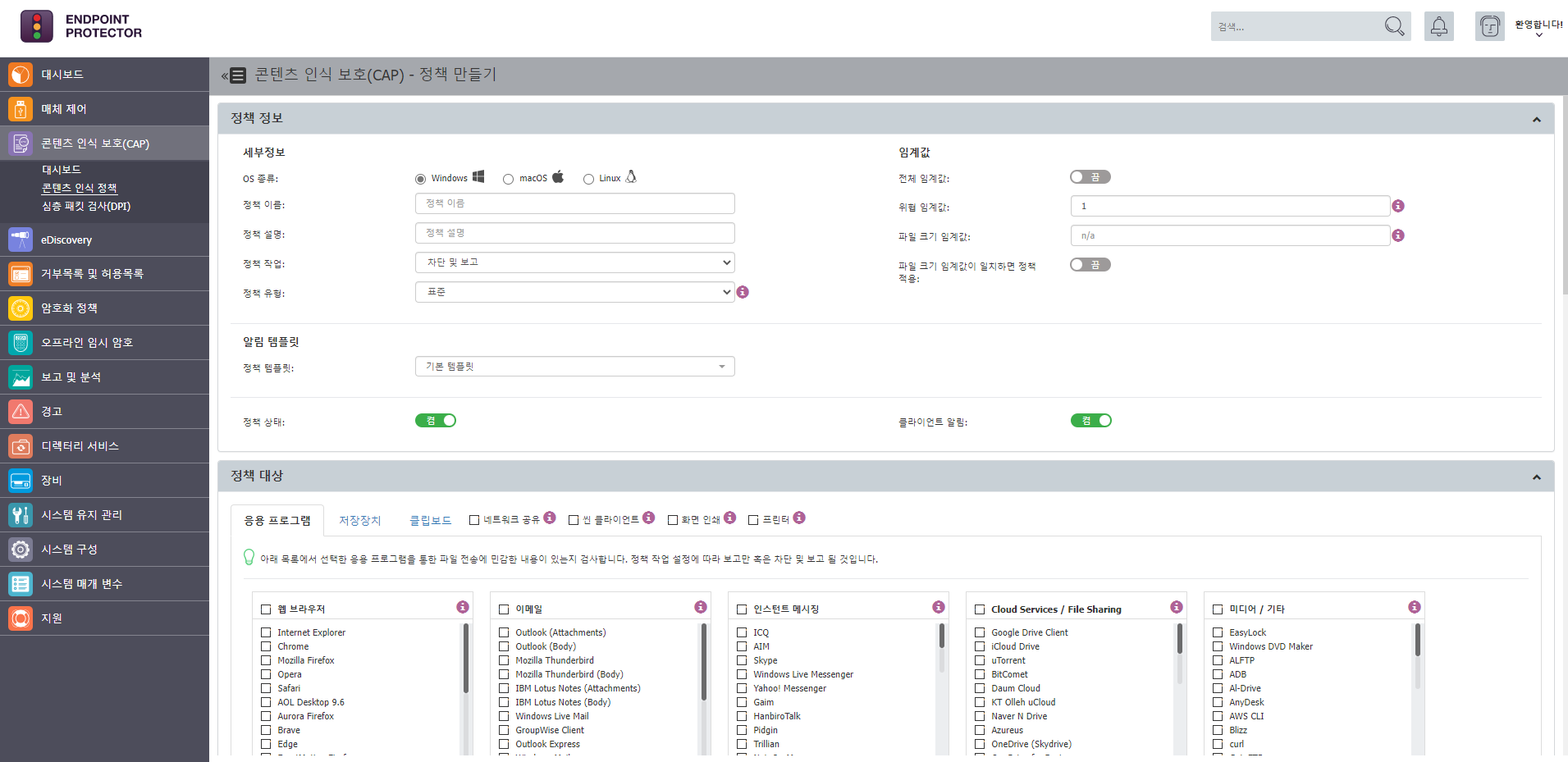Open 대시보드 submenu under CAP
This screenshot has height=762, width=1568.
(x=62, y=170)
